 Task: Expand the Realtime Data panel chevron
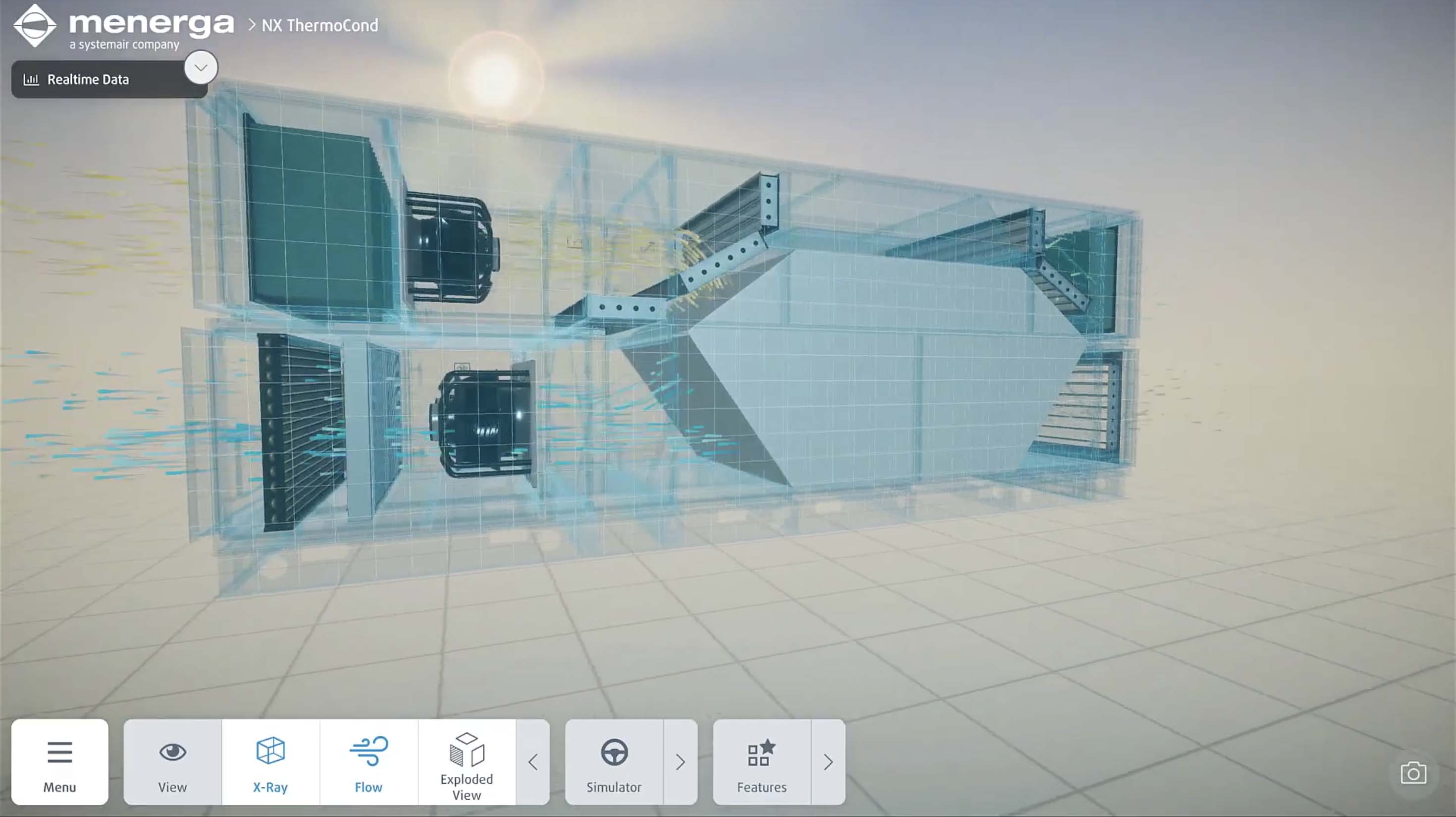click(201, 67)
